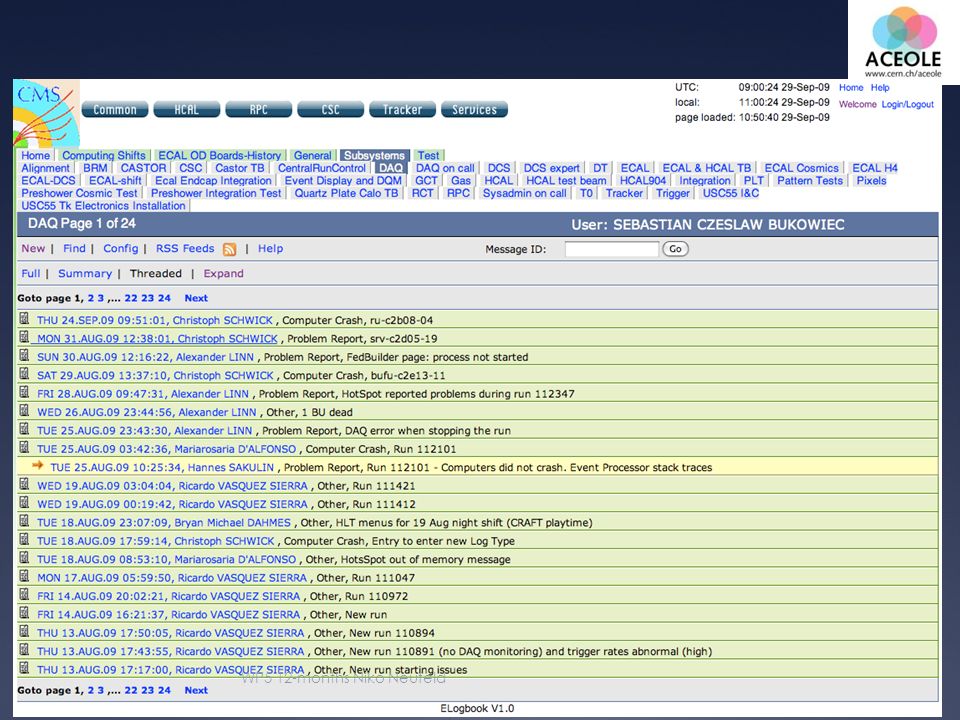Open entry icon for TUE 25.AUG.09 23:43:30 DAQ error

point(24,429)
